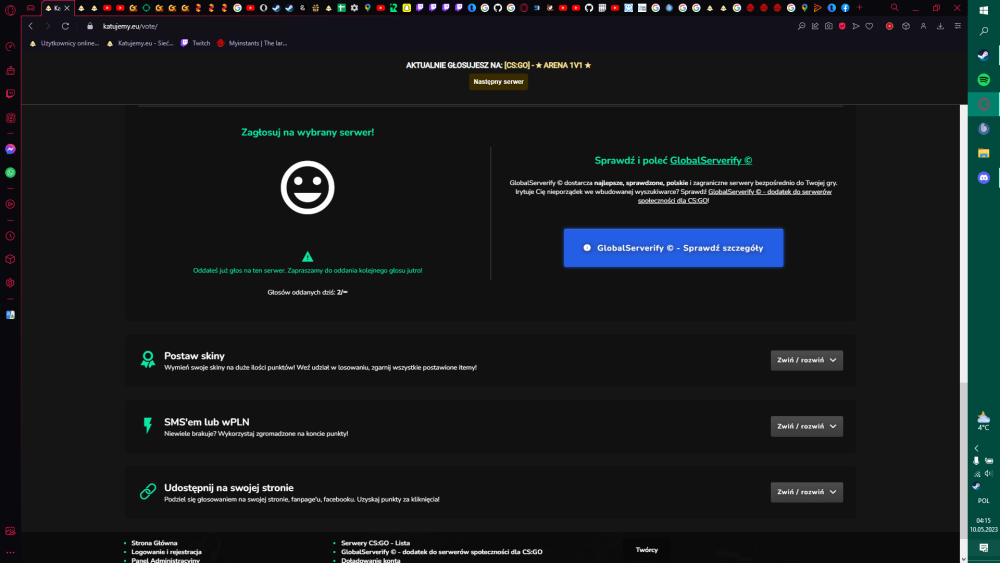The width and height of the screenshot is (1000, 563).
Task: Open 'Serwery CS:GO - Lista' footer link
Action: pyautogui.click(x=376, y=543)
